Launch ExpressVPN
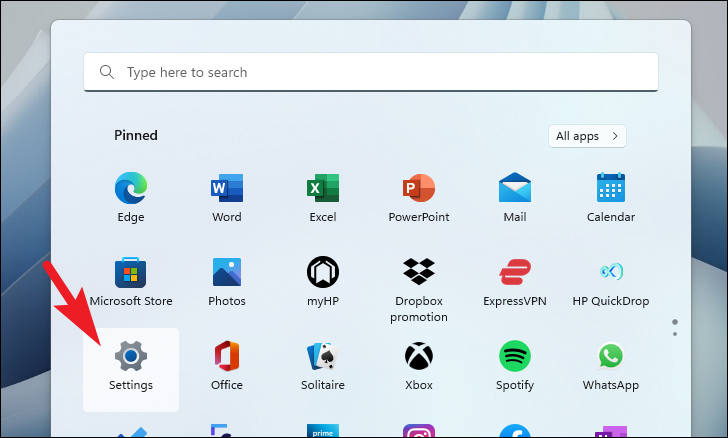728x438 pixels. (x=515, y=272)
